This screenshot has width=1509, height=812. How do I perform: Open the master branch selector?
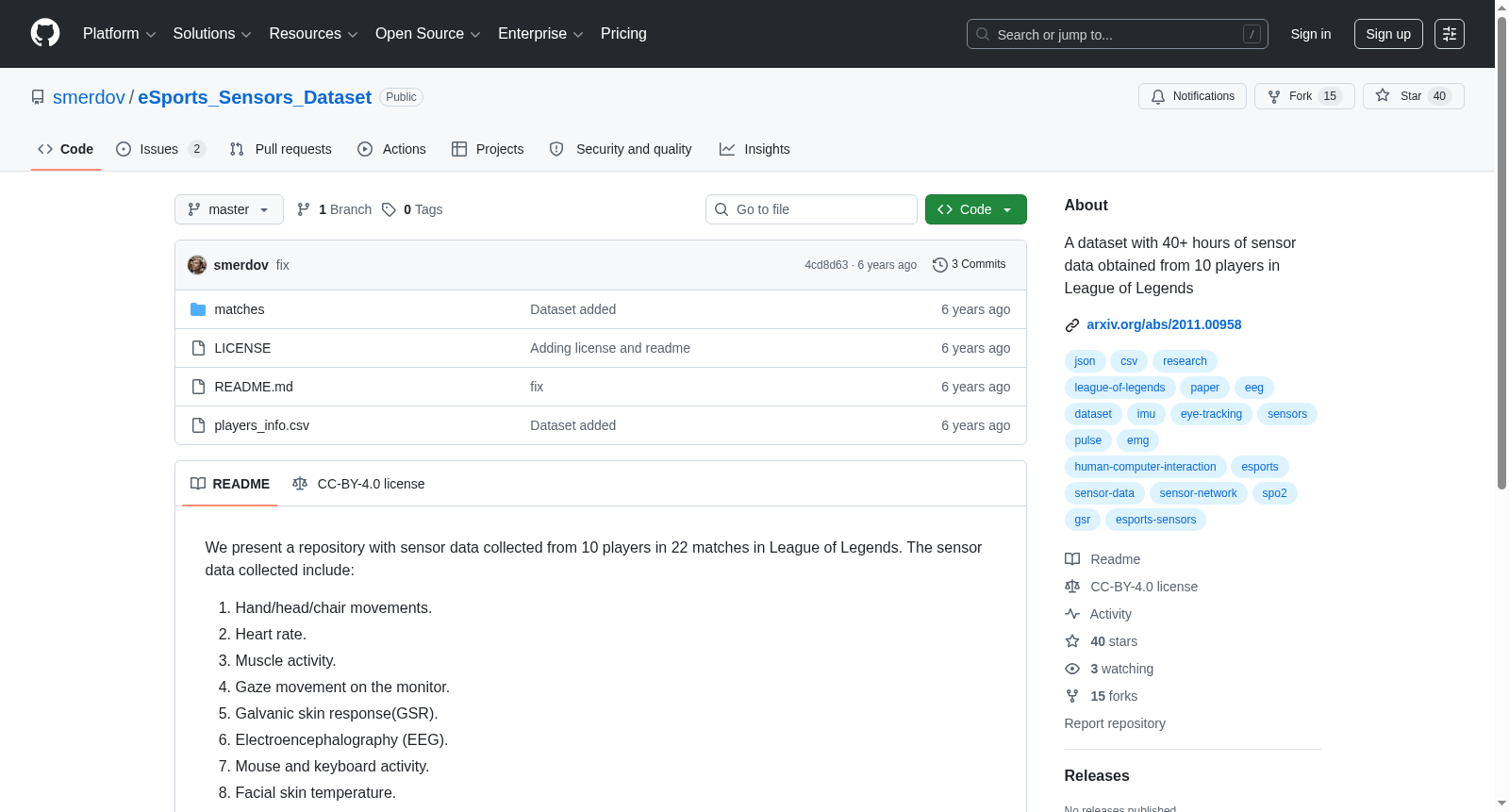pos(229,209)
